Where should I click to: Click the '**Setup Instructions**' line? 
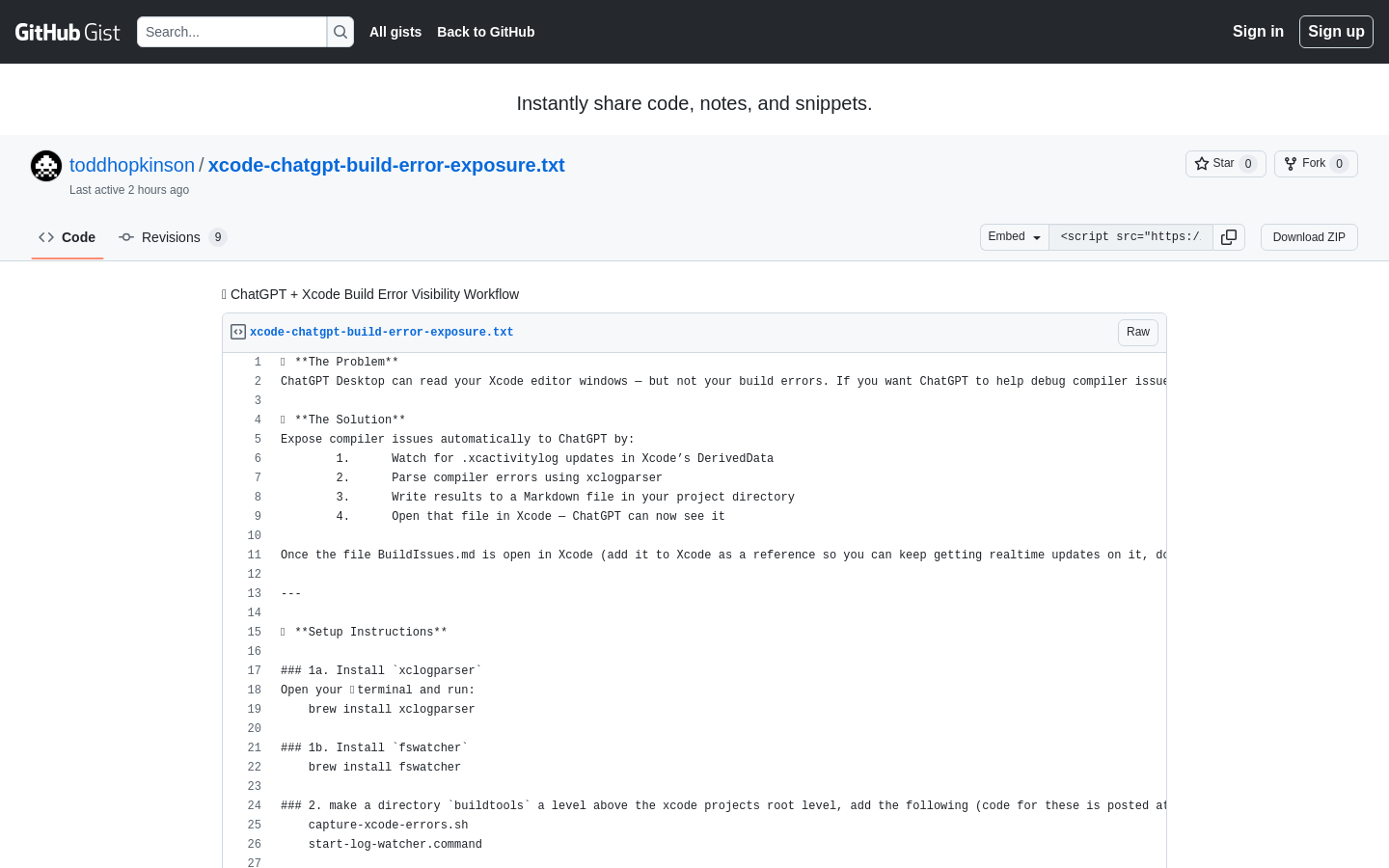coord(364,632)
